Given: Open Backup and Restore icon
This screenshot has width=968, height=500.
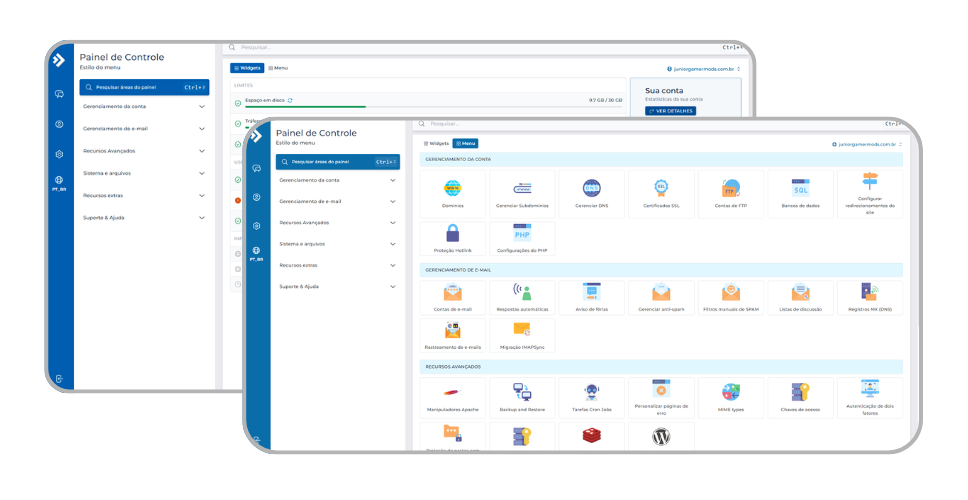Looking at the screenshot, I should 522,393.
